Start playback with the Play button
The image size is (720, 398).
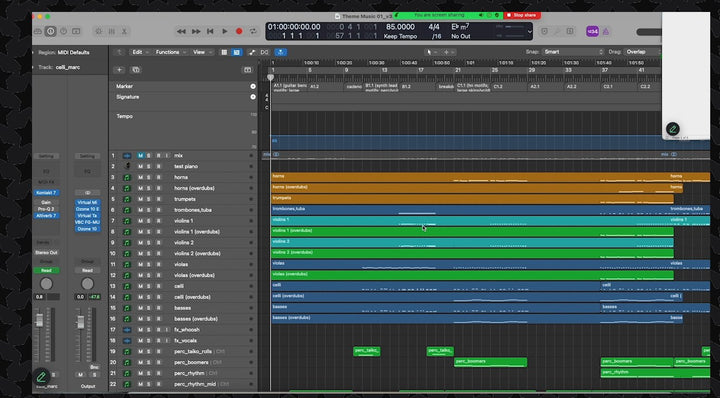225,31
